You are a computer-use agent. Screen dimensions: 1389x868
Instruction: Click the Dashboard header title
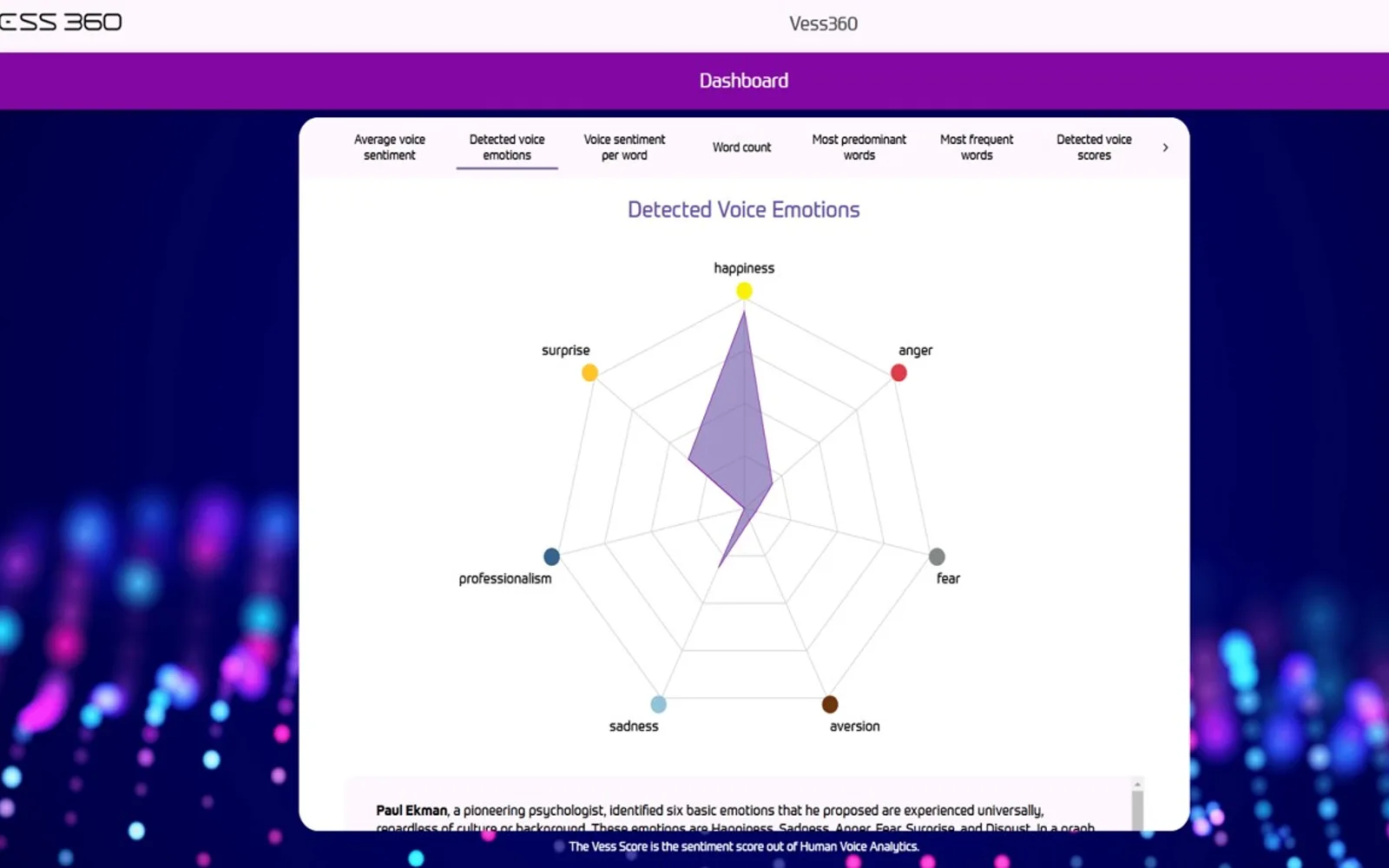tap(744, 81)
